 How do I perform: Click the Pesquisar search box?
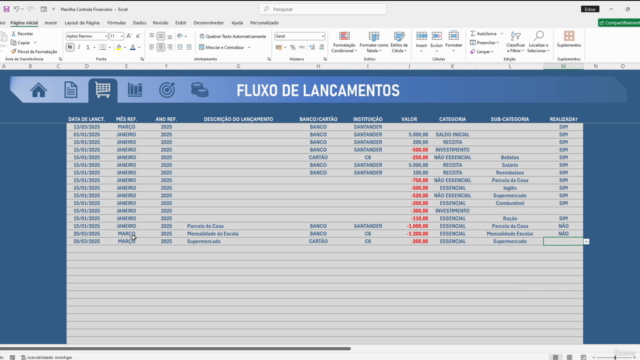coord(323,9)
